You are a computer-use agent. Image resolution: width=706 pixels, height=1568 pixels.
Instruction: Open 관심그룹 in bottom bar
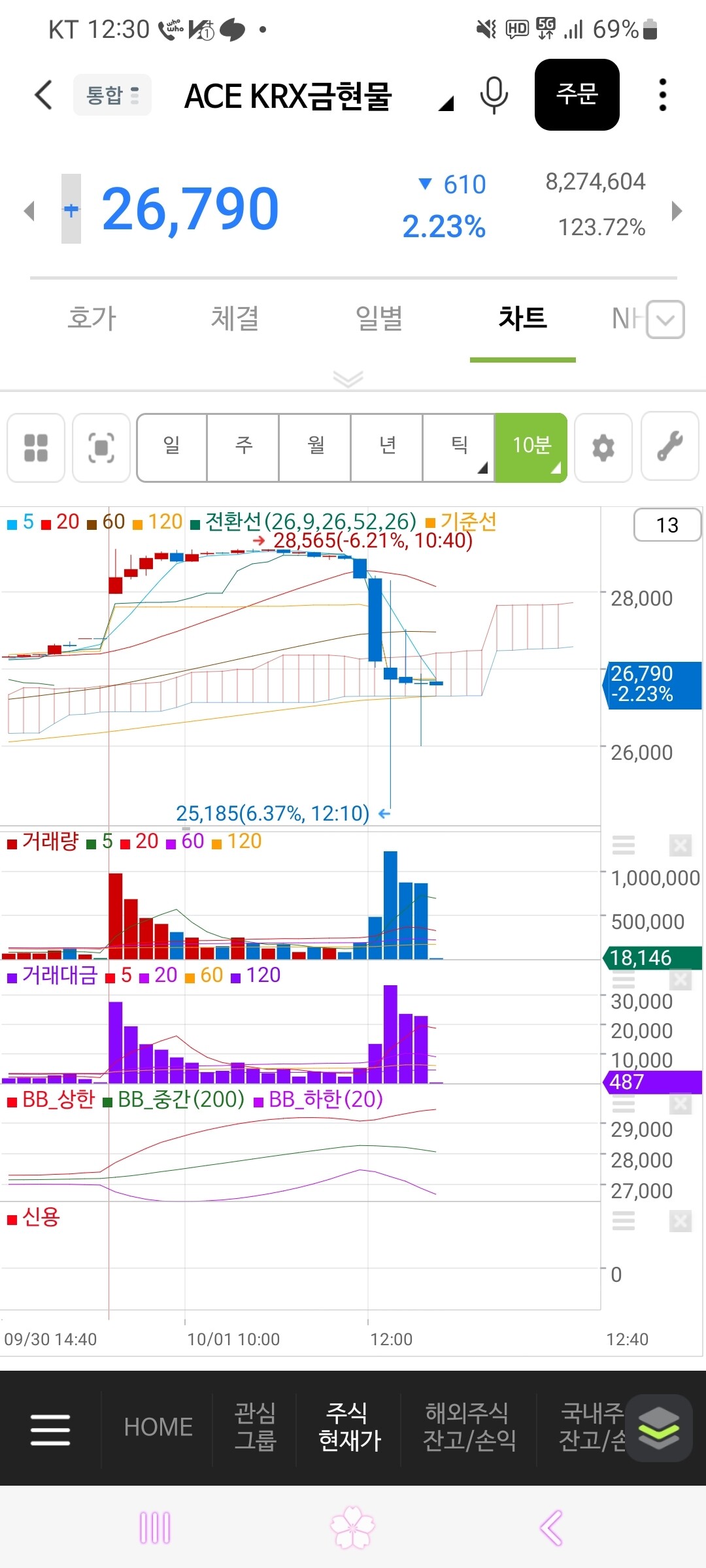click(256, 1426)
